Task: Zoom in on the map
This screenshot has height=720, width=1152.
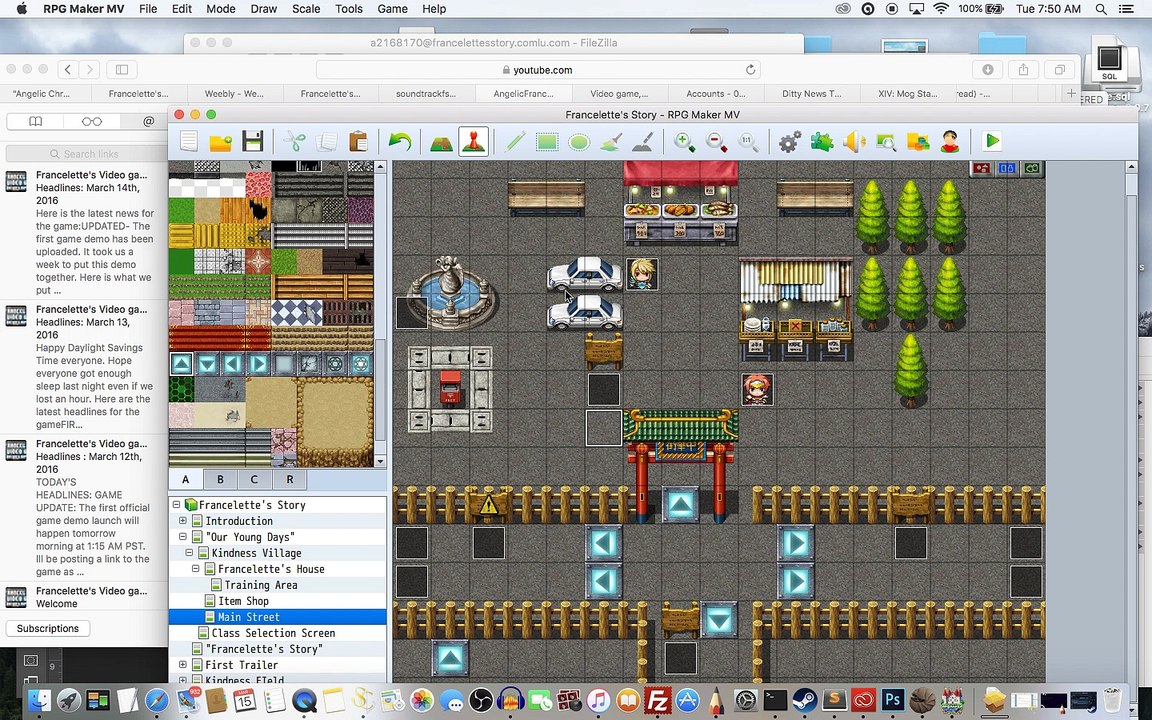Action: coord(684,141)
